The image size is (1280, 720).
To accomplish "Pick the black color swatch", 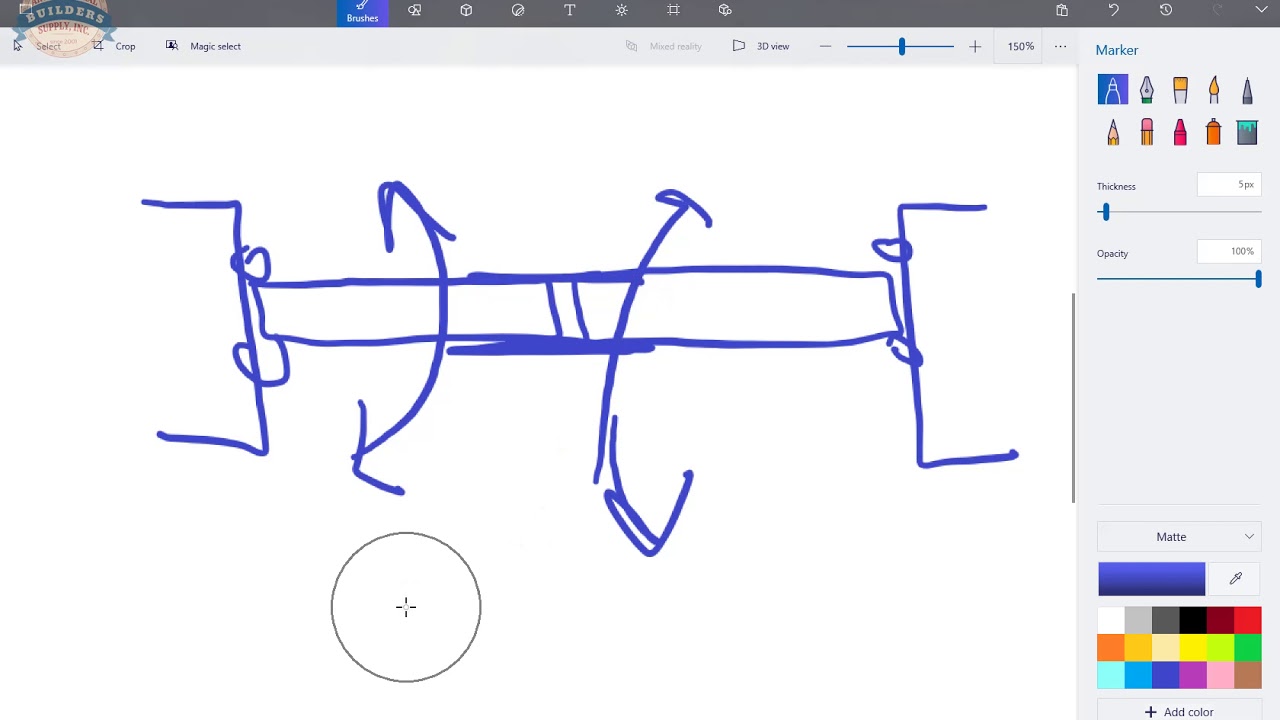I will (1193, 620).
